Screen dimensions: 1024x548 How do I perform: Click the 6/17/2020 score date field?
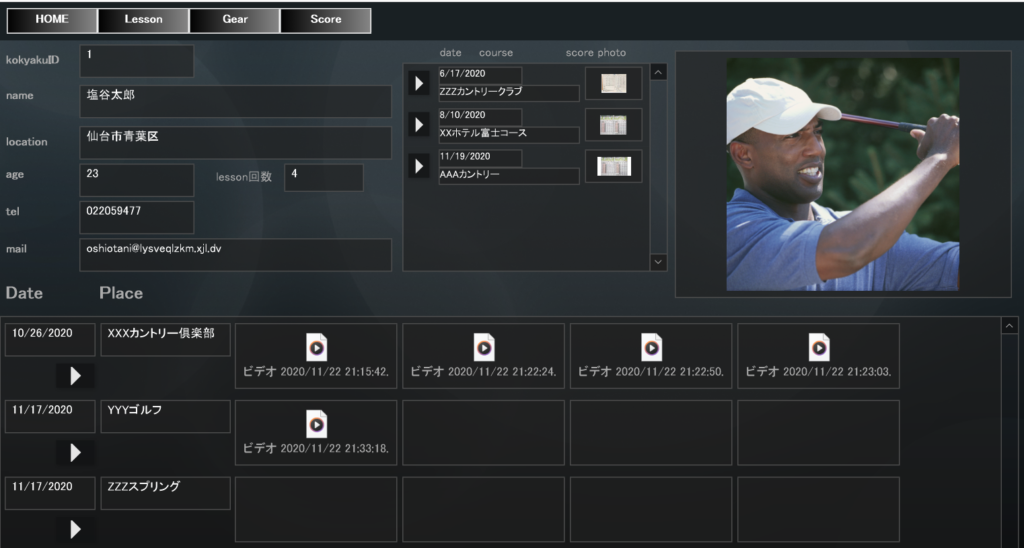click(x=480, y=74)
